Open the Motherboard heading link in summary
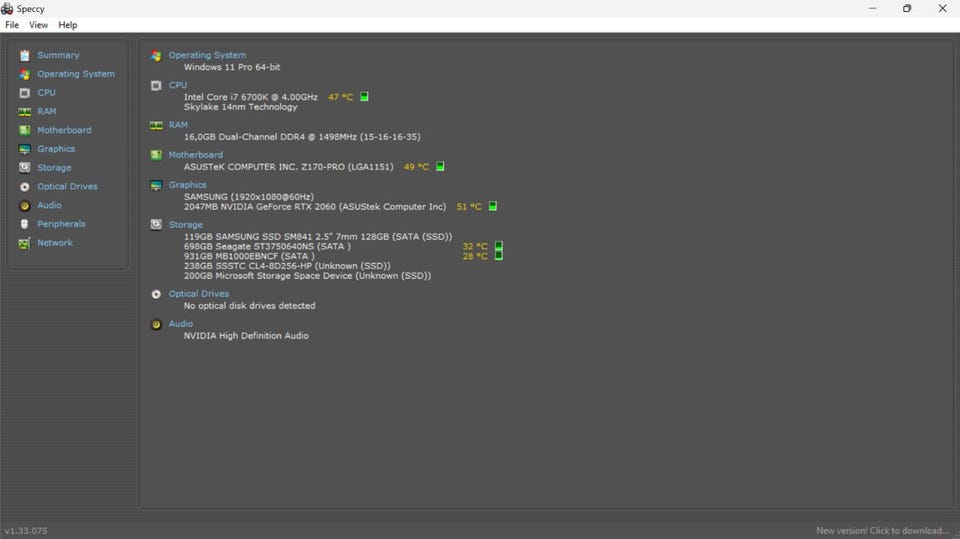 tap(196, 155)
